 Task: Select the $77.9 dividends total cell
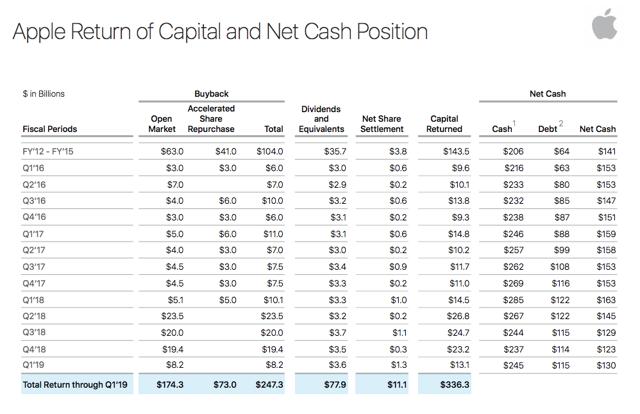(332, 385)
